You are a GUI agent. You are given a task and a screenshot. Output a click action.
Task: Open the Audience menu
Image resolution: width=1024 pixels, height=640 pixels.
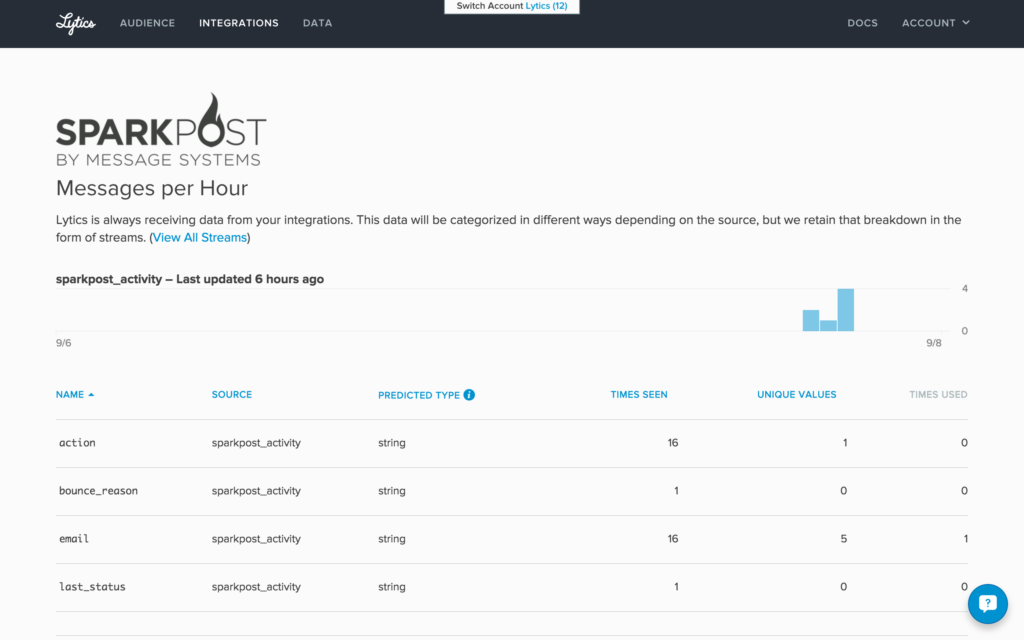[147, 23]
